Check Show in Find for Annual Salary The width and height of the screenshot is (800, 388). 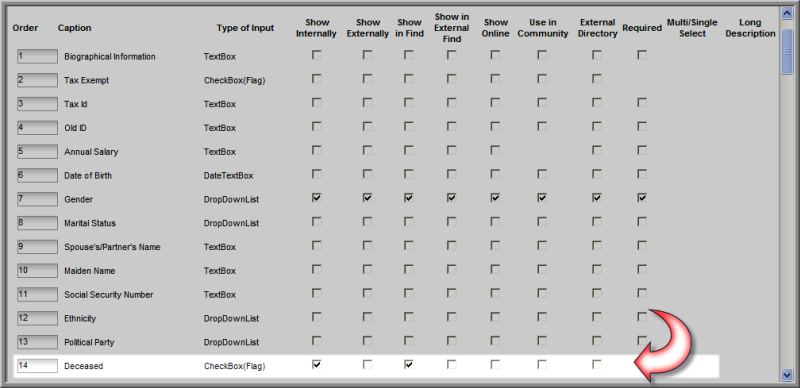pyautogui.click(x=409, y=150)
